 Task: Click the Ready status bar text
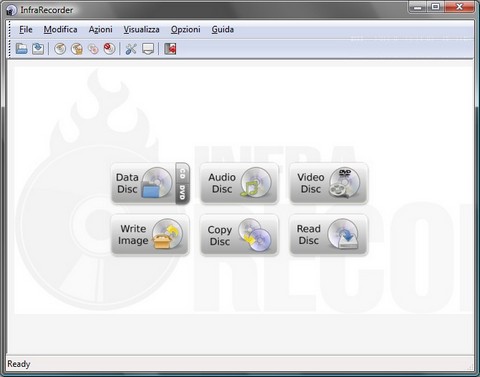(19, 364)
